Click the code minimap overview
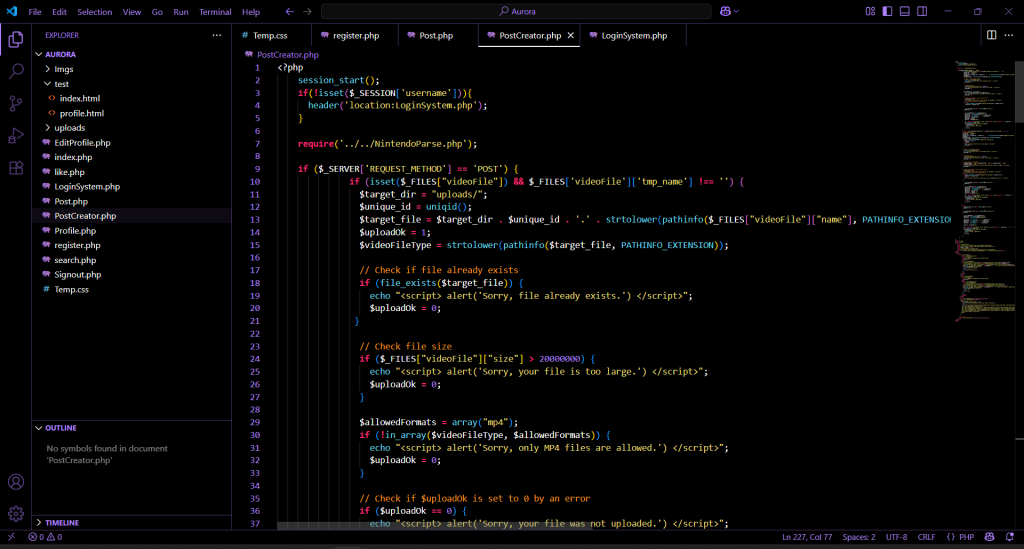This screenshot has height=549, width=1024. pyautogui.click(x=985, y=189)
